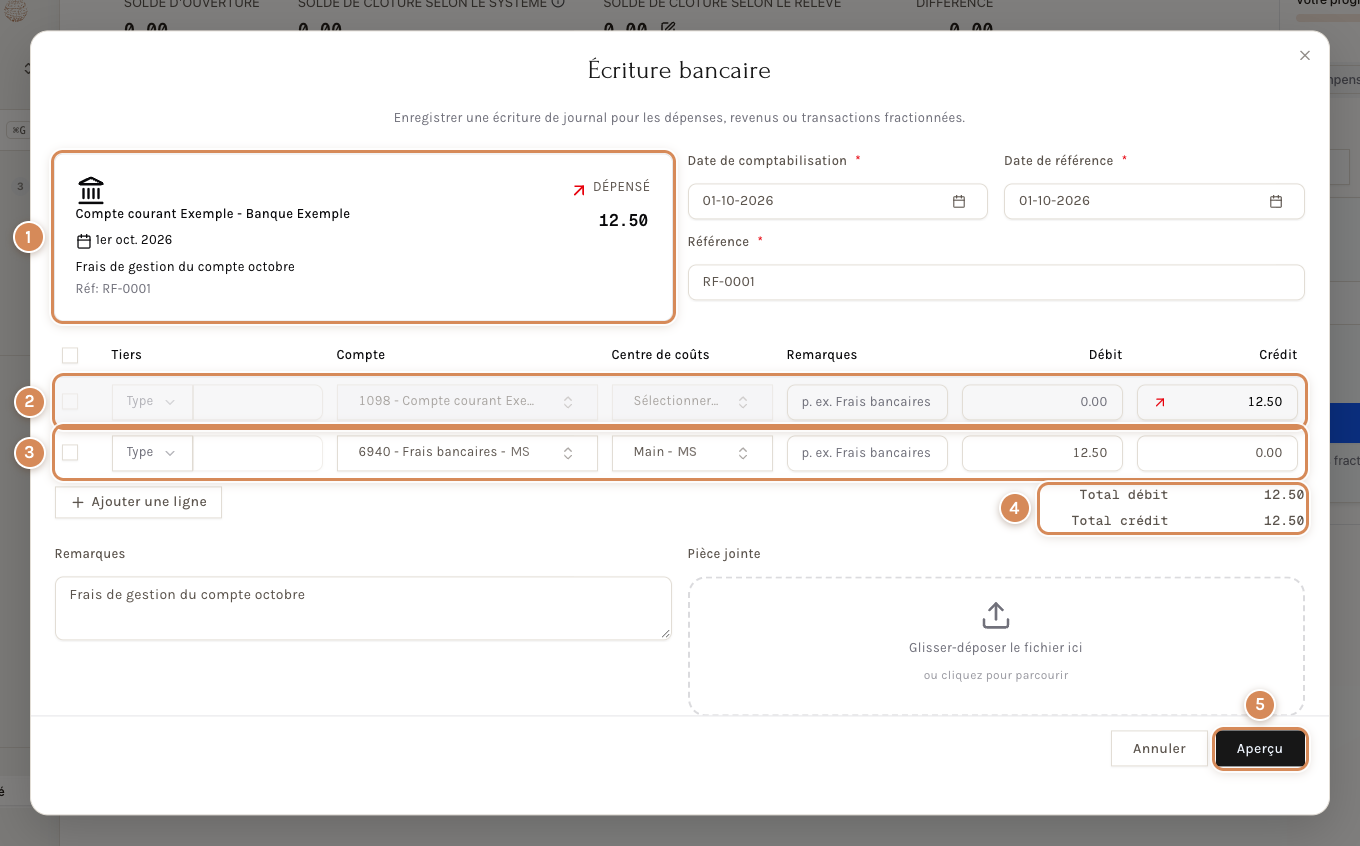Open the calendar icon in Date de comptabilisation
The width and height of the screenshot is (1360, 846).
click(x=959, y=201)
